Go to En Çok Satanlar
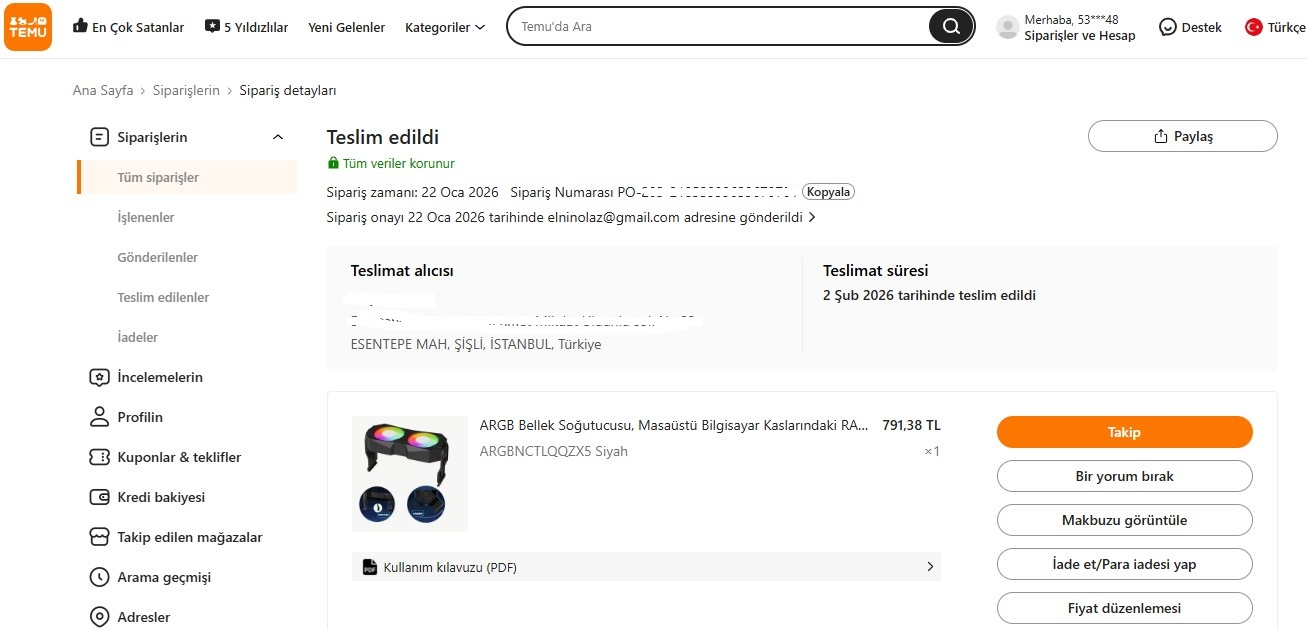Viewport: 1307px width, 630px height. (128, 27)
